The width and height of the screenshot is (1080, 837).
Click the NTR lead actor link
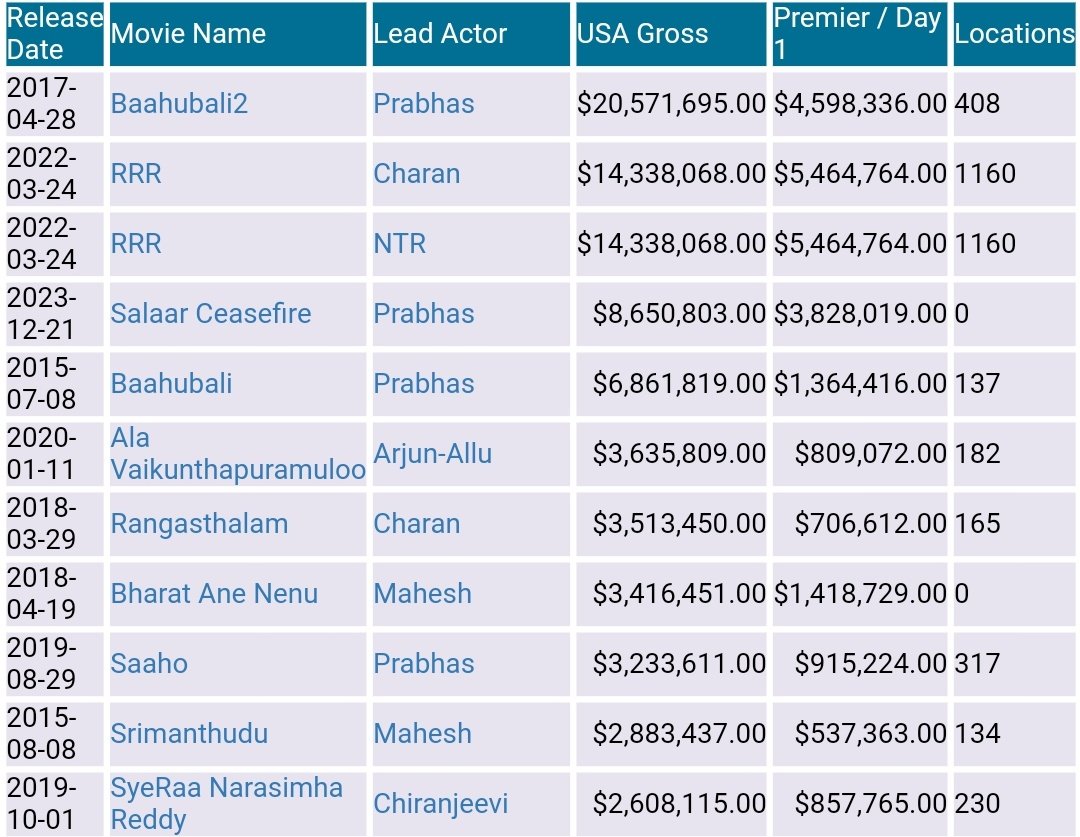tap(399, 243)
